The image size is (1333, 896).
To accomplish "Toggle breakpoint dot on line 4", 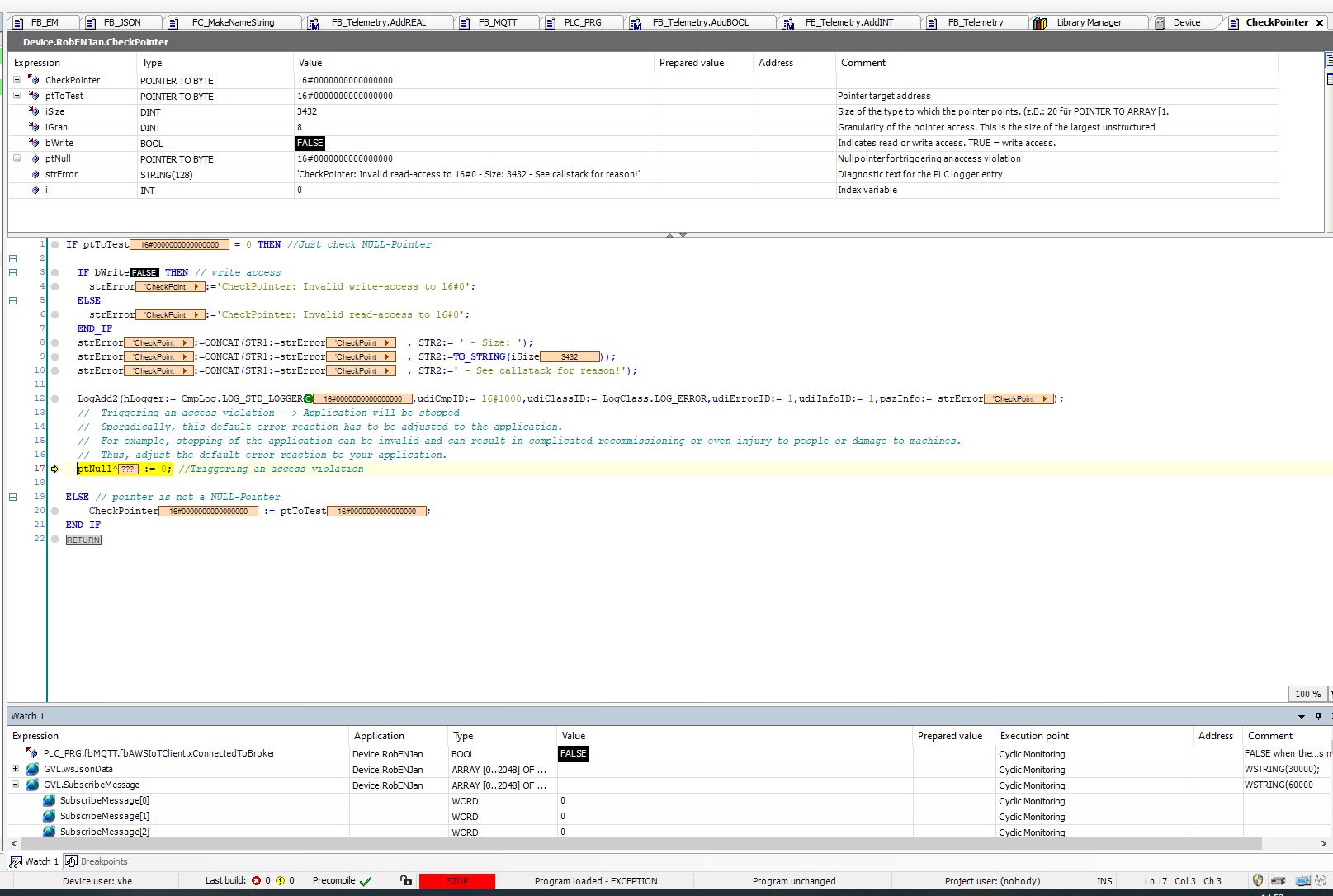I will point(55,286).
